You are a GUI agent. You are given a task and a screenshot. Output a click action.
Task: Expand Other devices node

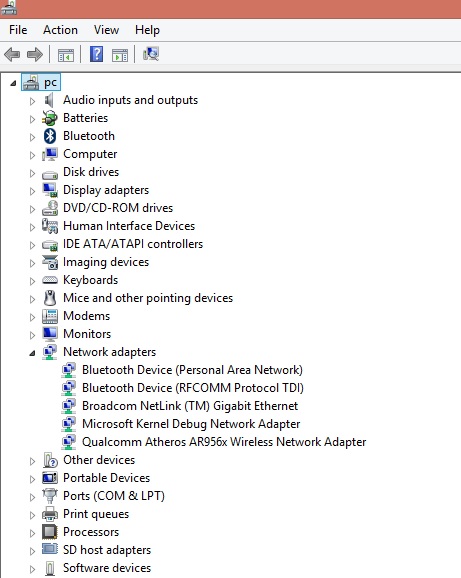[x=32, y=461]
